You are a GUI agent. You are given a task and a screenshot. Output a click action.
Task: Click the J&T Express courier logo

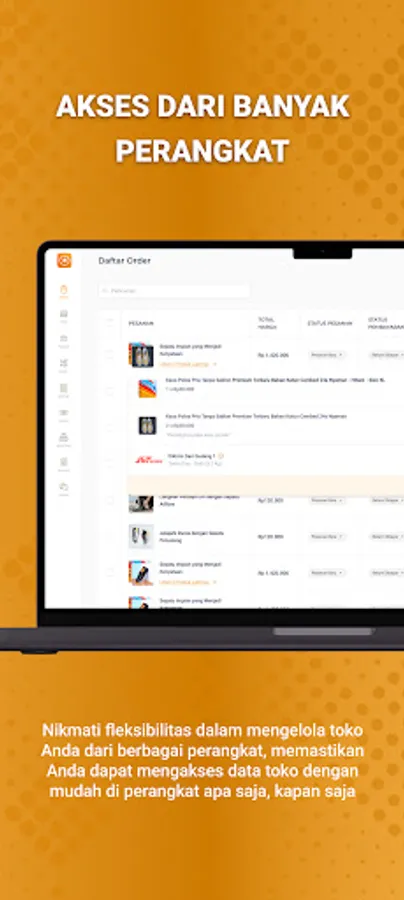[x=149, y=460]
